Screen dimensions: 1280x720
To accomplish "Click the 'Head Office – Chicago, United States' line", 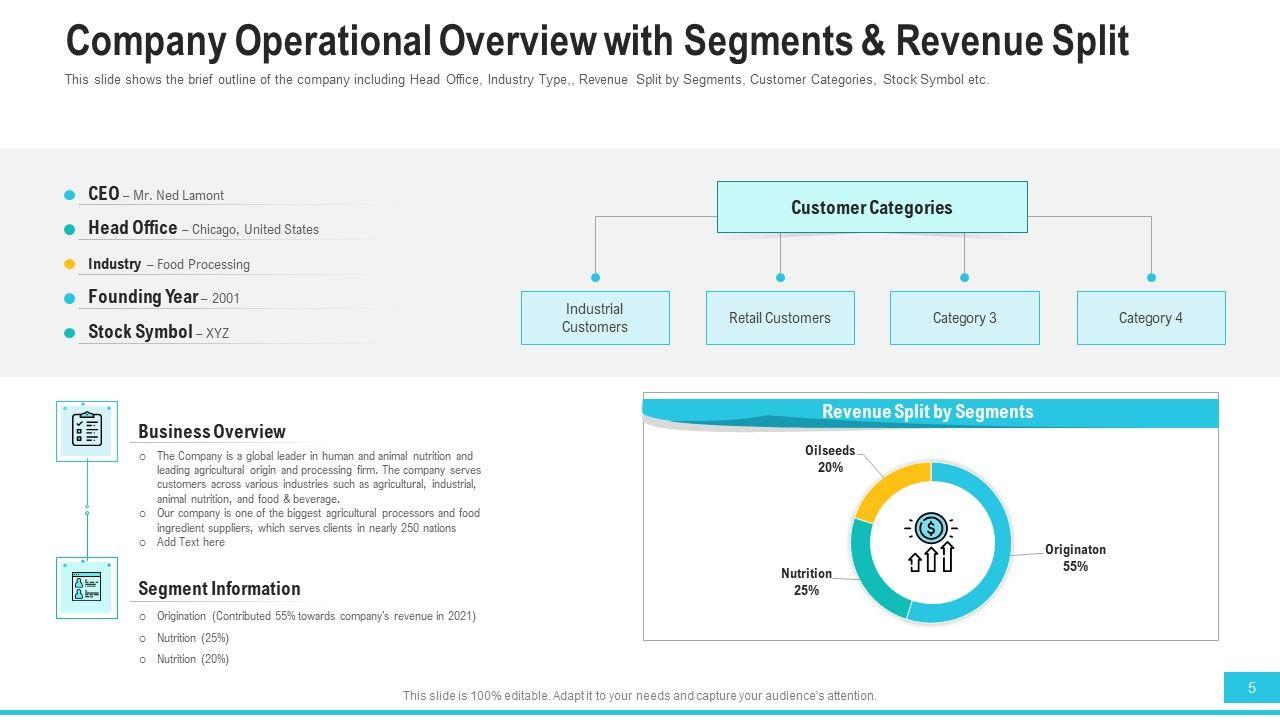I will click(x=203, y=228).
